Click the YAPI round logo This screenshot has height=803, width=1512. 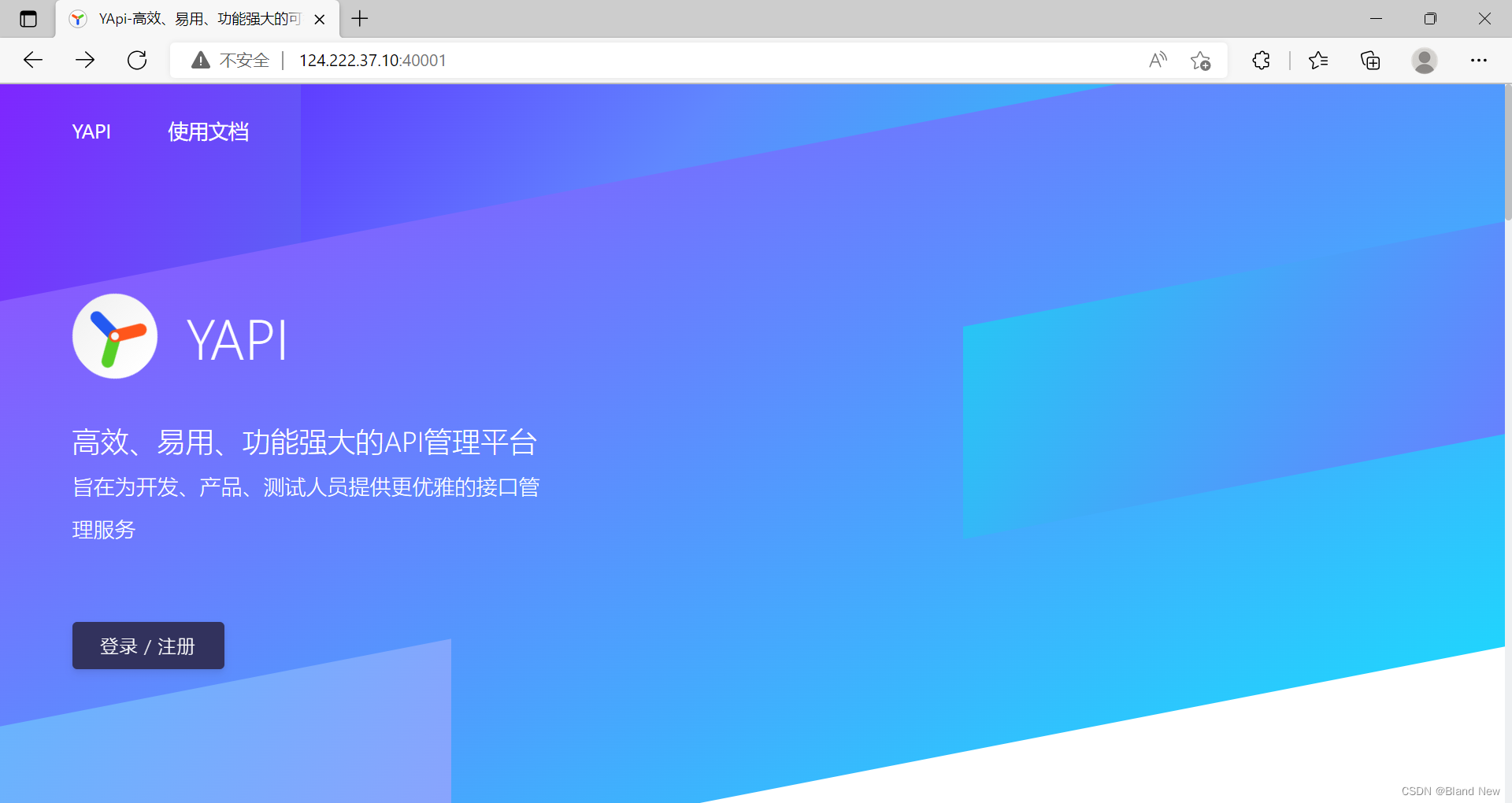115,336
